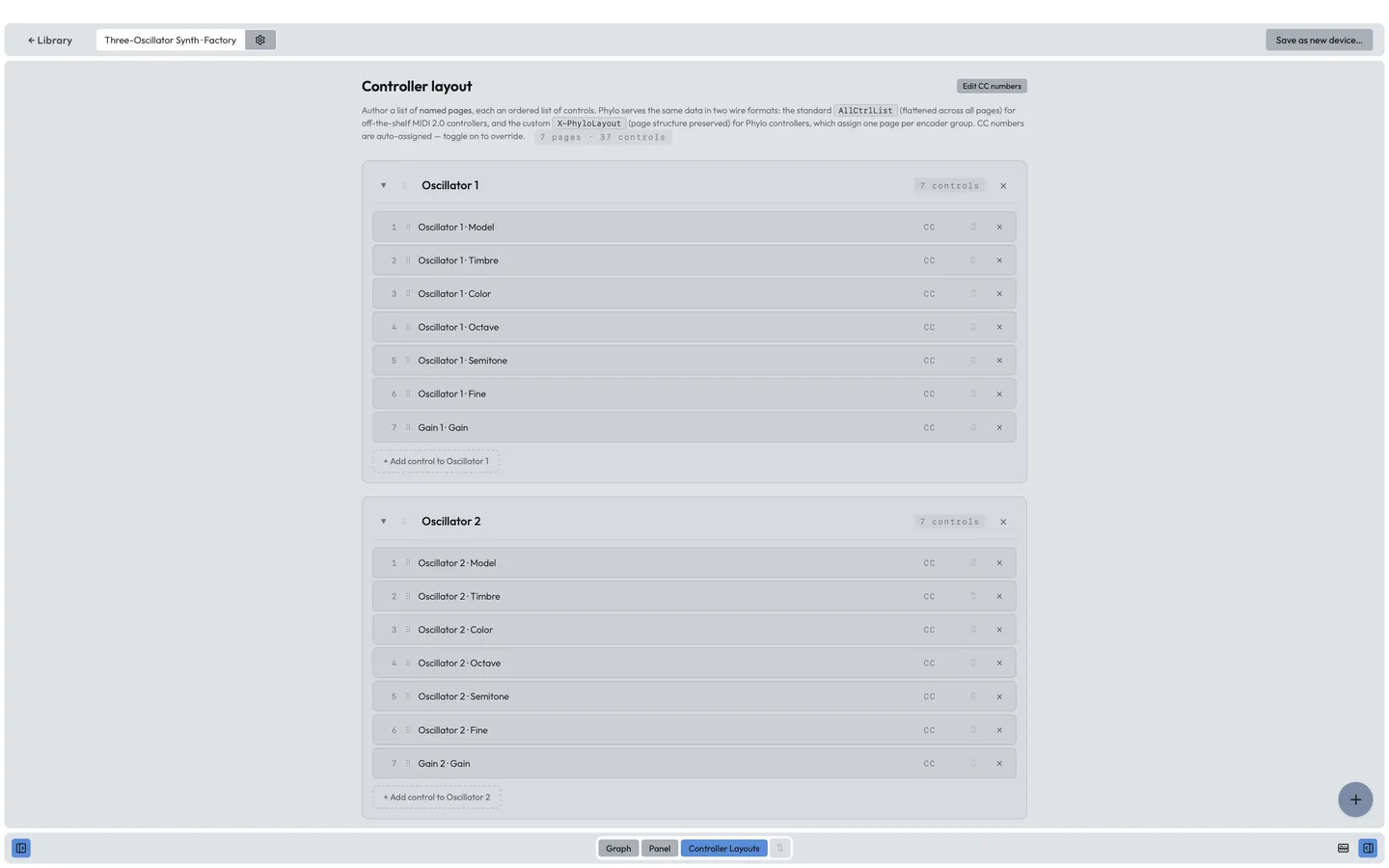Go back to Library
This screenshot has height=868, width=1389.
coord(50,41)
